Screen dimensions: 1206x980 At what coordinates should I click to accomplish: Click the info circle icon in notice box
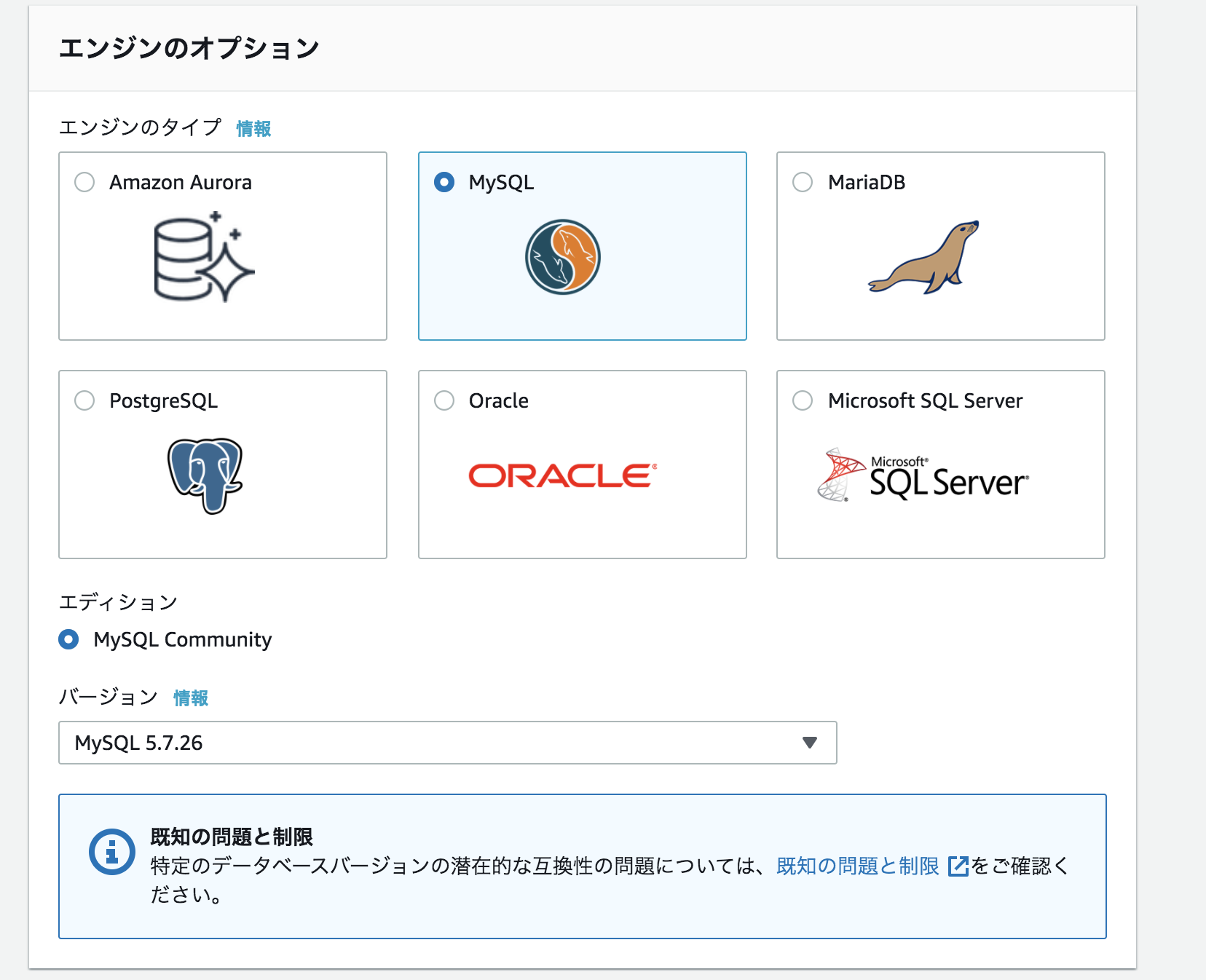point(112,852)
